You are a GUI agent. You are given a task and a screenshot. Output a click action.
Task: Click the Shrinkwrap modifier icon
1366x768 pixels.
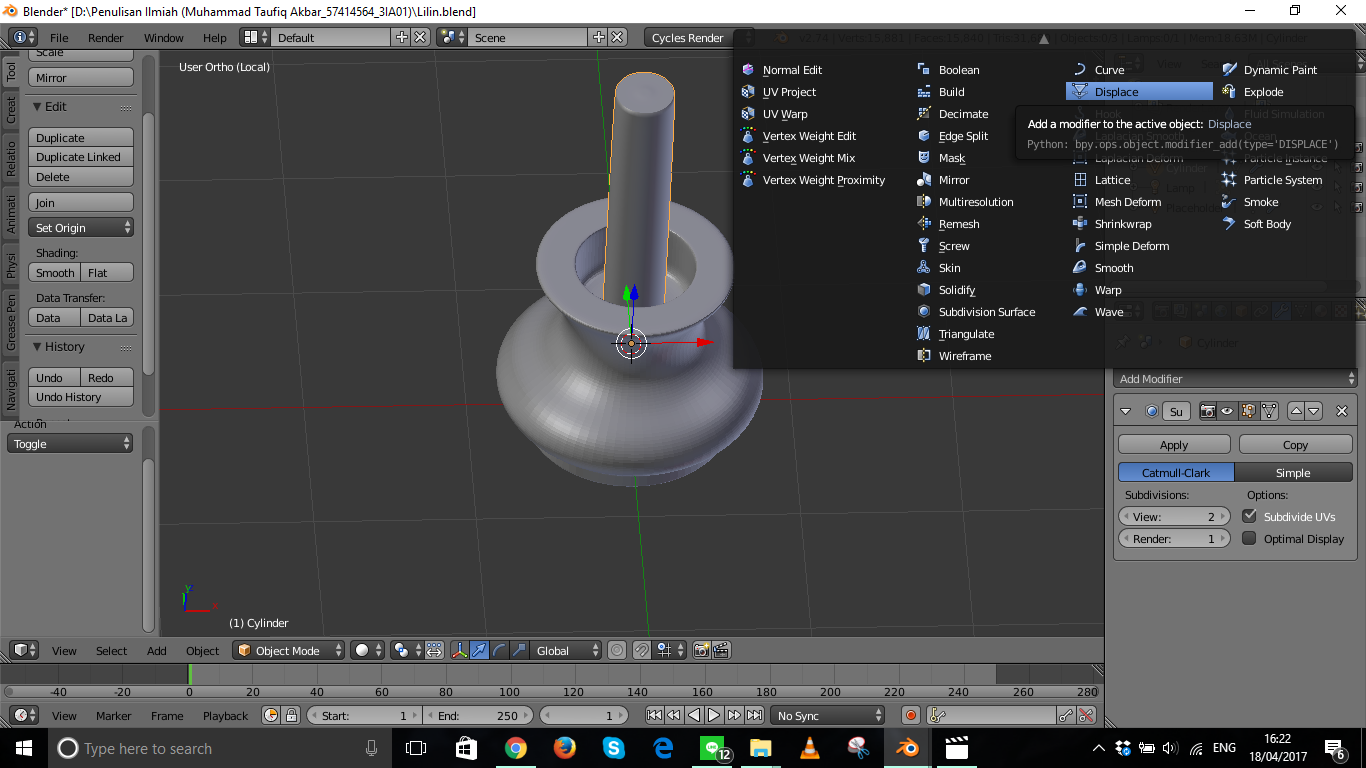click(x=1080, y=224)
